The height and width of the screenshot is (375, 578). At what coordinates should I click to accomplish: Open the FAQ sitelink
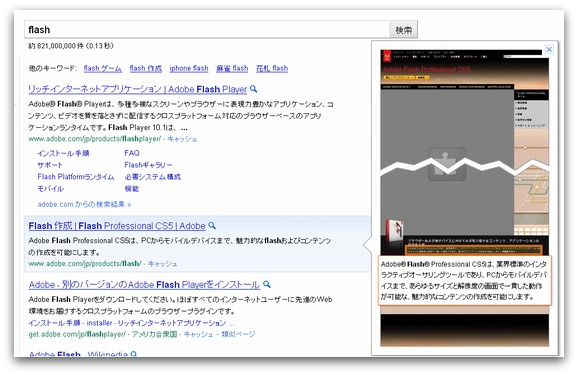(132, 153)
